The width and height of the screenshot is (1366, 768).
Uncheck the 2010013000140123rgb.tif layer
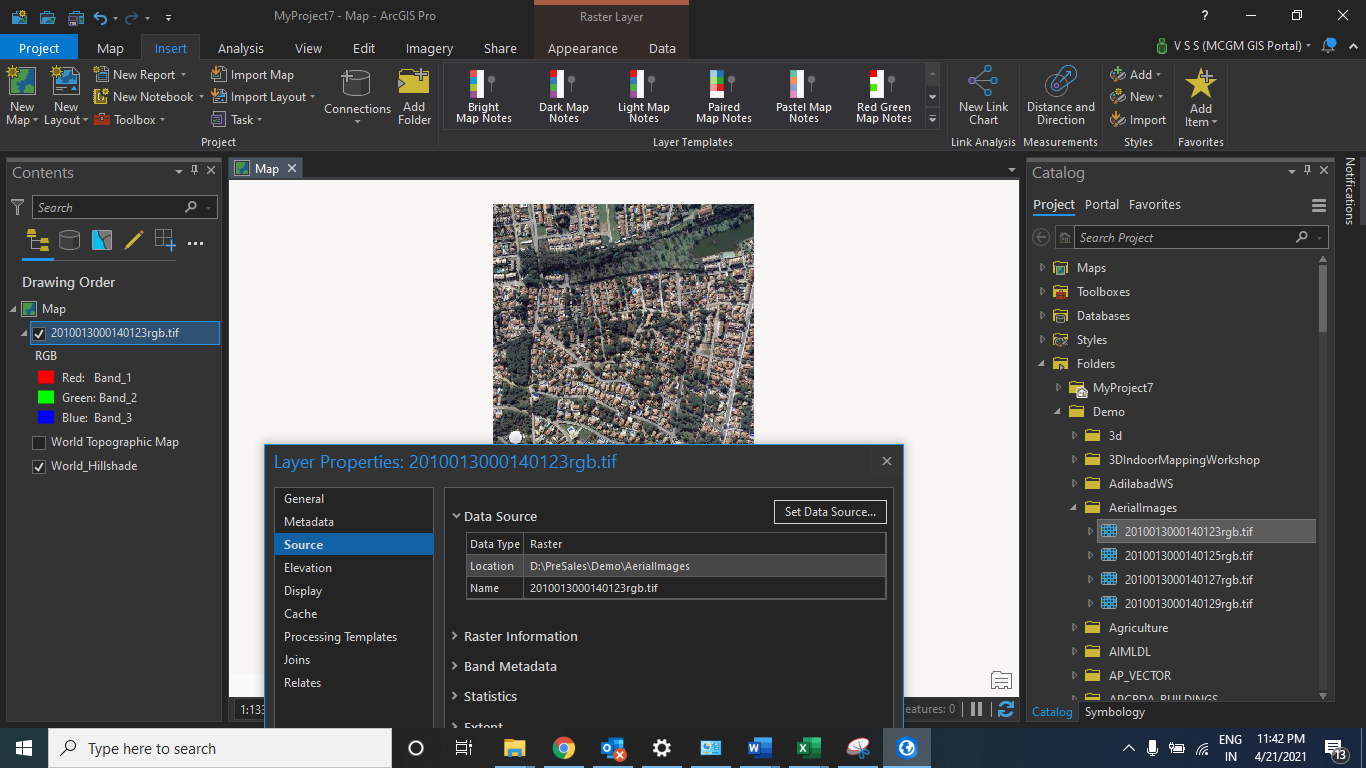(x=39, y=333)
